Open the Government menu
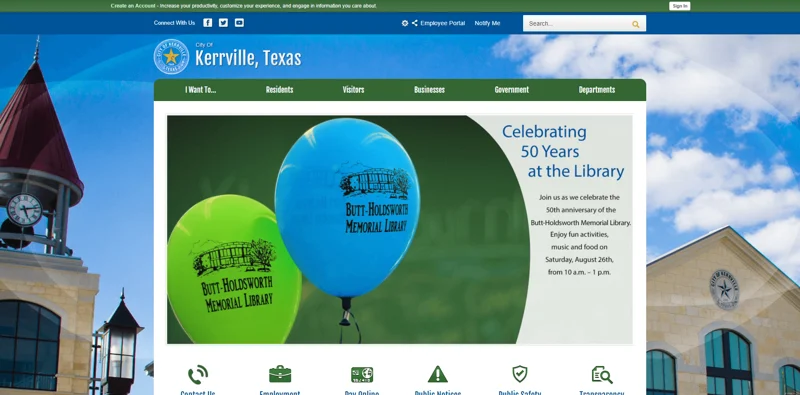Image resolution: width=800 pixels, height=395 pixels. [x=512, y=90]
